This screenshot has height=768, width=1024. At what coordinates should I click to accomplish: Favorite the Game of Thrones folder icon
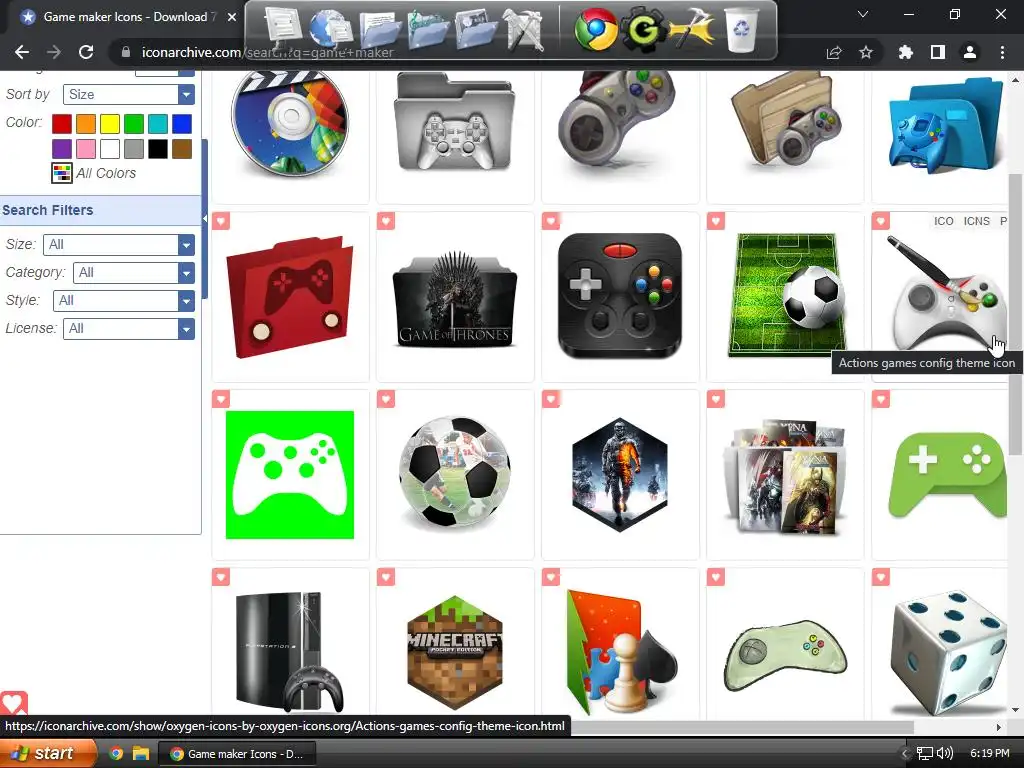[x=386, y=221]
